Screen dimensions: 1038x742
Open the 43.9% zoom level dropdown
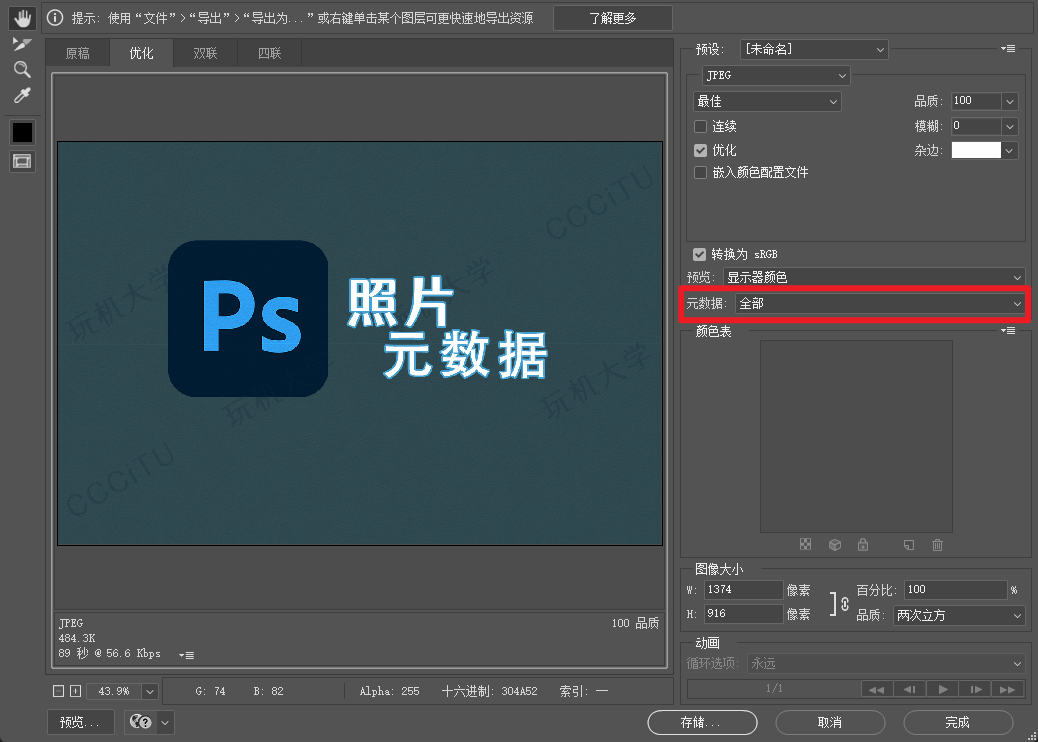pos(150,692)
